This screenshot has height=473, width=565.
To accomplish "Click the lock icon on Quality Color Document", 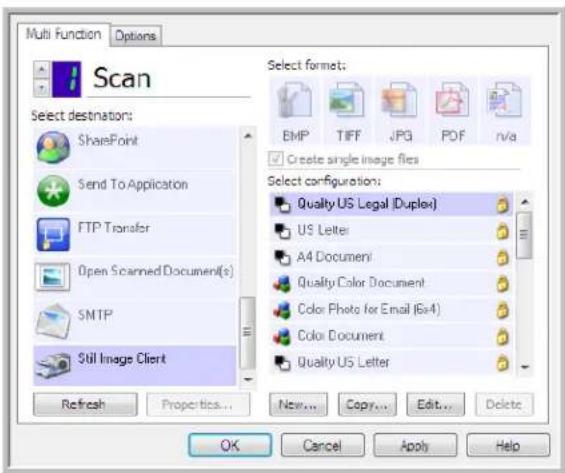I will tap(502, 284).
